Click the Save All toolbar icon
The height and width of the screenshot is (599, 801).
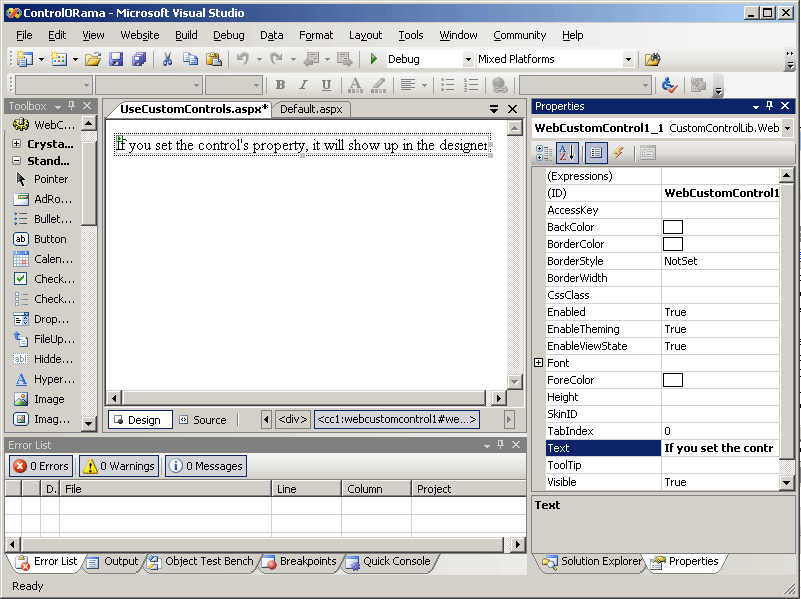tap(138, 60)
